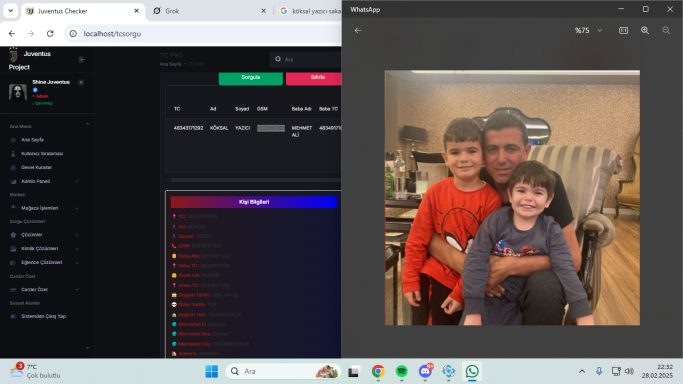
Task: Click the Ara search field in the page
Action: [306, 59]
